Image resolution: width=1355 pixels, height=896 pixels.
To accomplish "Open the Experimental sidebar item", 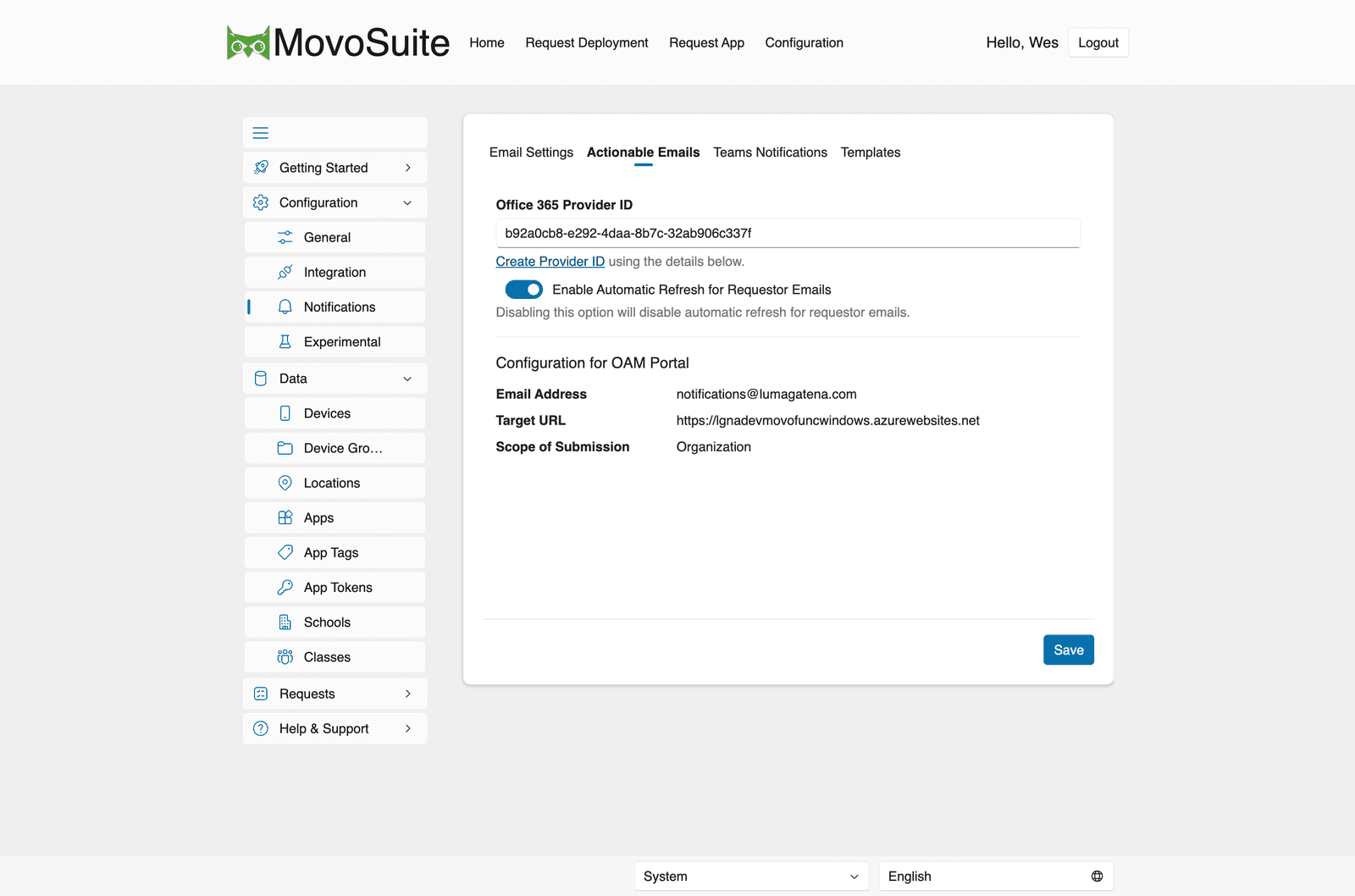I will (335, 341).
